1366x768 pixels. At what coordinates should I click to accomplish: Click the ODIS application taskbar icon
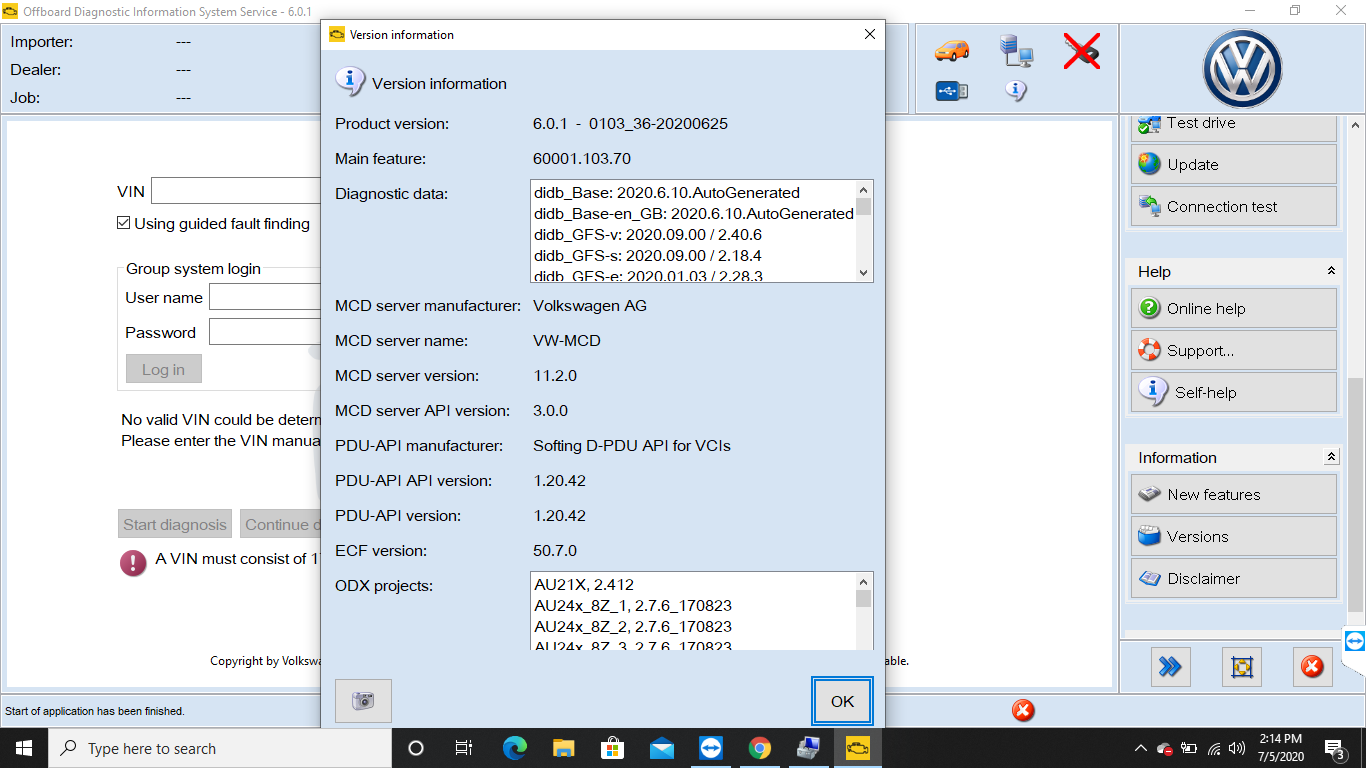click(858, 748)
